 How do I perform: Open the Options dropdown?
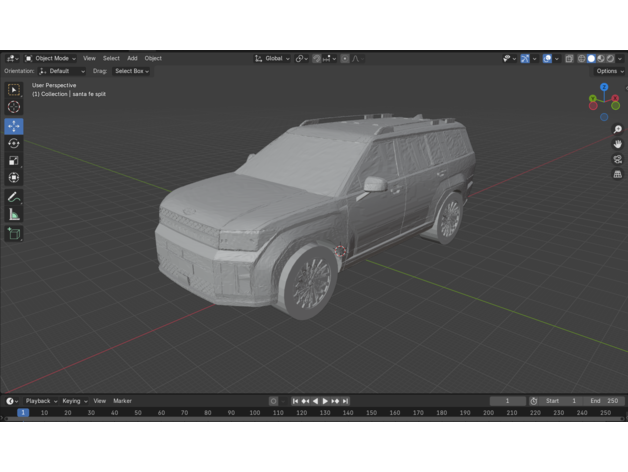coord(609,71)
